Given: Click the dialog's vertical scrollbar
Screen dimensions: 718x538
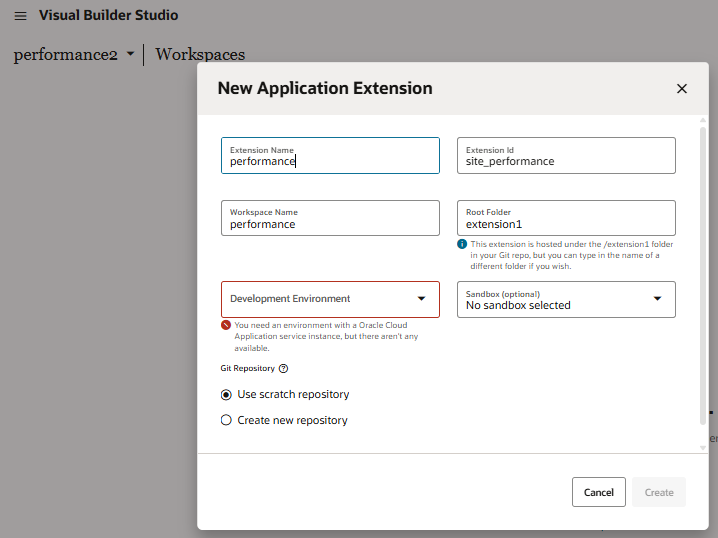Looking at the screenshot, I should coord(703,276).
